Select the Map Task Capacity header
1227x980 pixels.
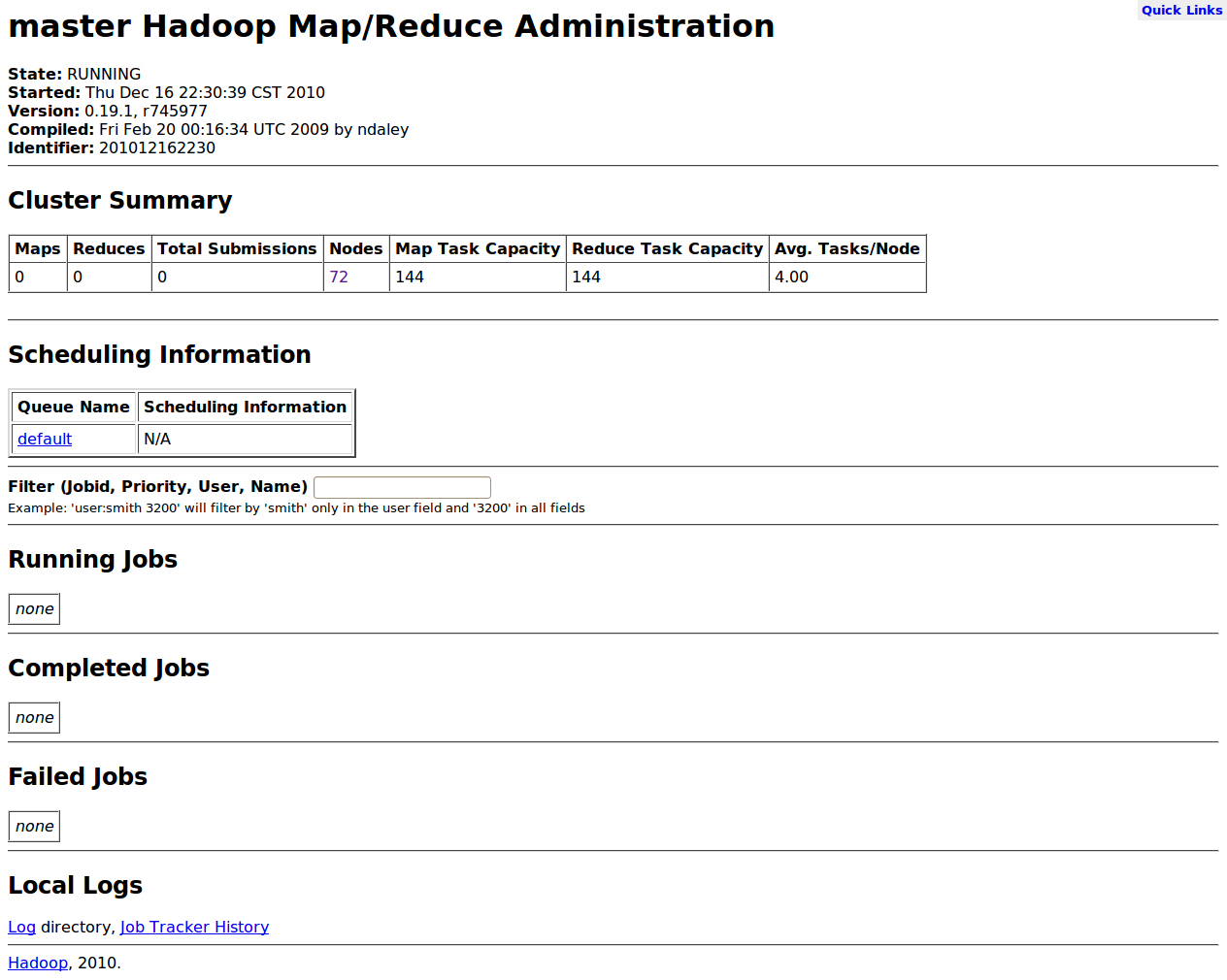pyautogui.click(x=478, y=248)
